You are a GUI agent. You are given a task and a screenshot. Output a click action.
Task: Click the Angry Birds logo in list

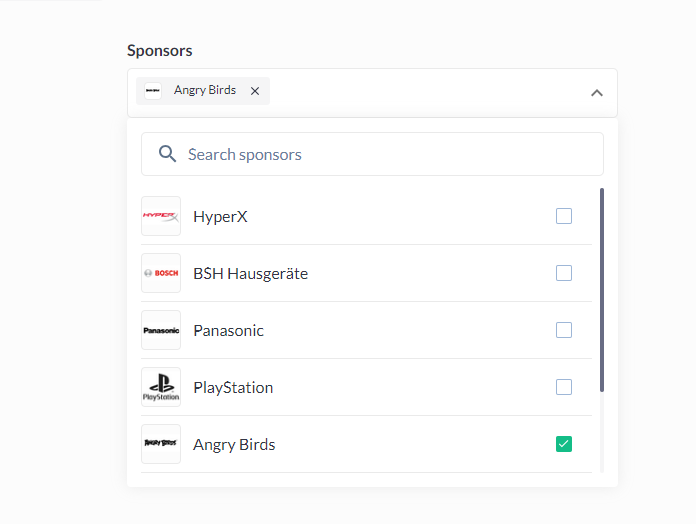tap(161, 444)
